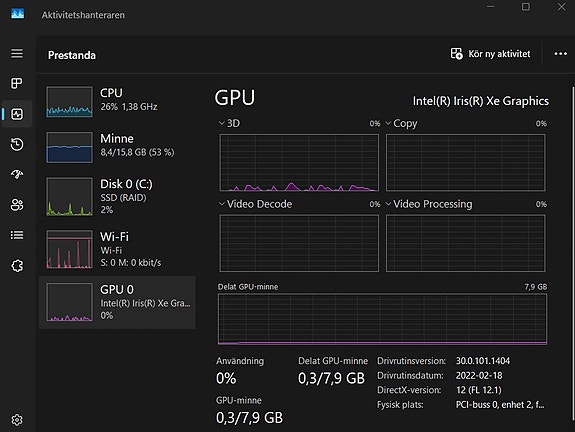Select the Minne memory item
575x432 pixels.
tap(117, 147)
